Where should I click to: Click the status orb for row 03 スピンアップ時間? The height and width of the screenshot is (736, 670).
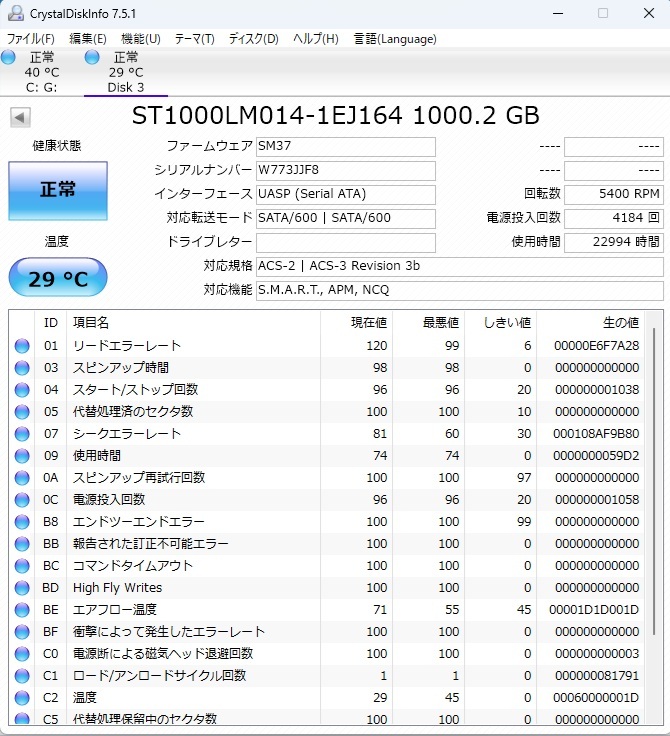[22, 368]
